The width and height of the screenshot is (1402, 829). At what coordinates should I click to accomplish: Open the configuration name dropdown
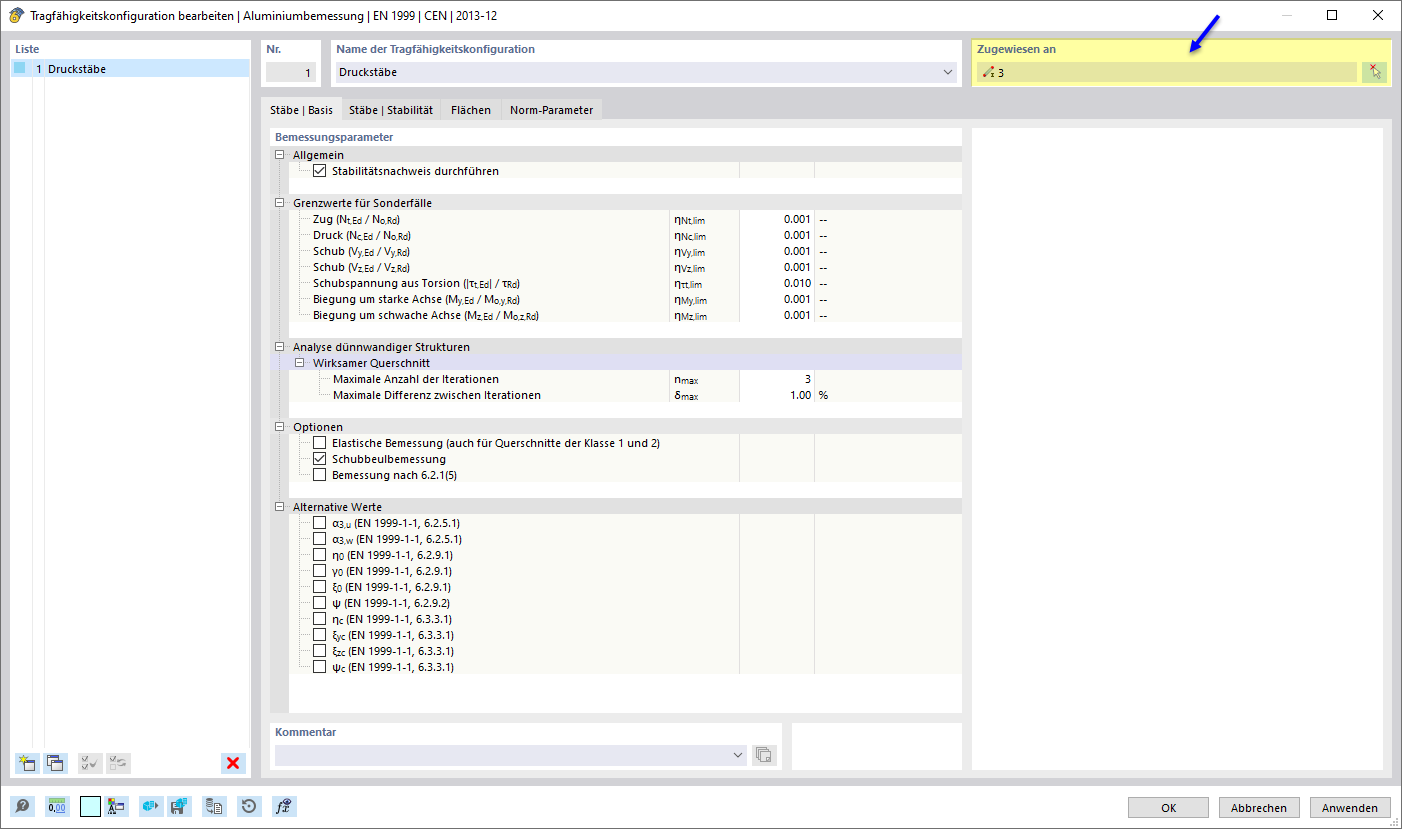pos(946,72)
